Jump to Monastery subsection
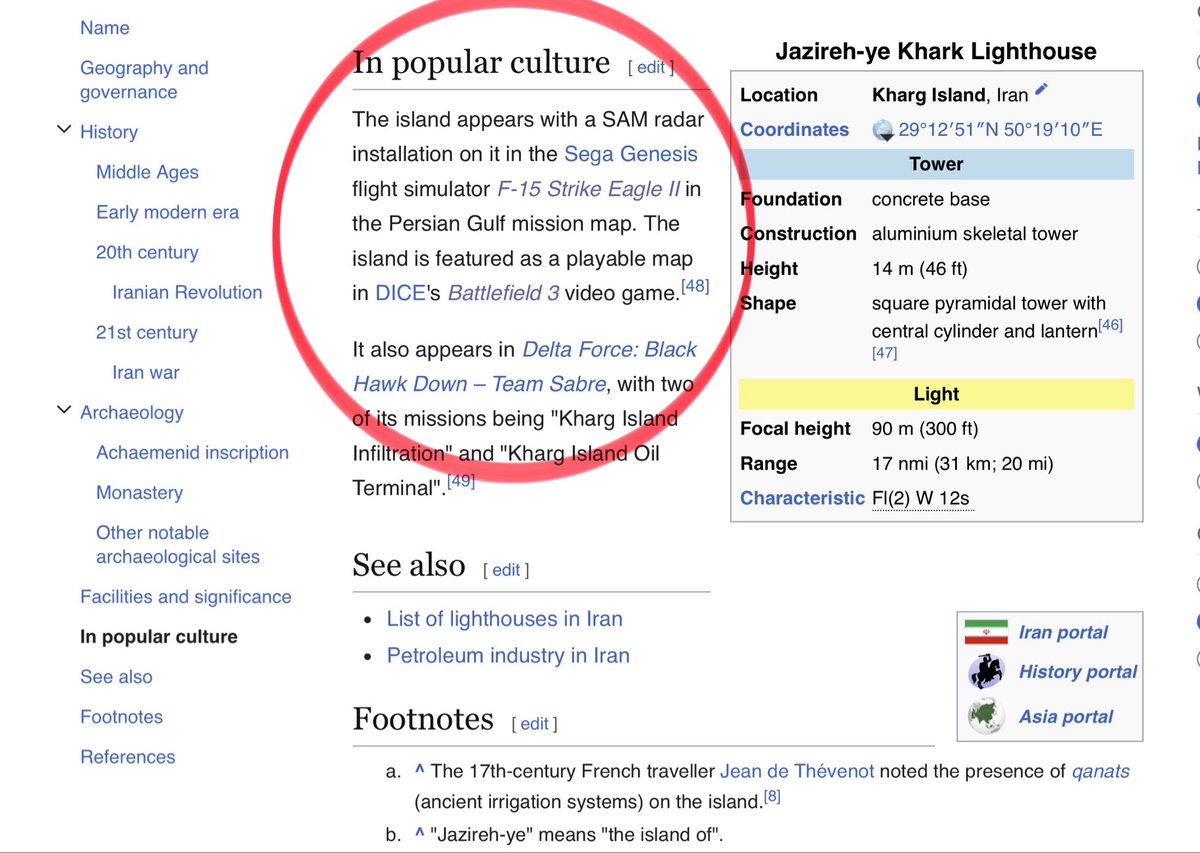This screenshot has width=1200, height=853. point(139,492)
